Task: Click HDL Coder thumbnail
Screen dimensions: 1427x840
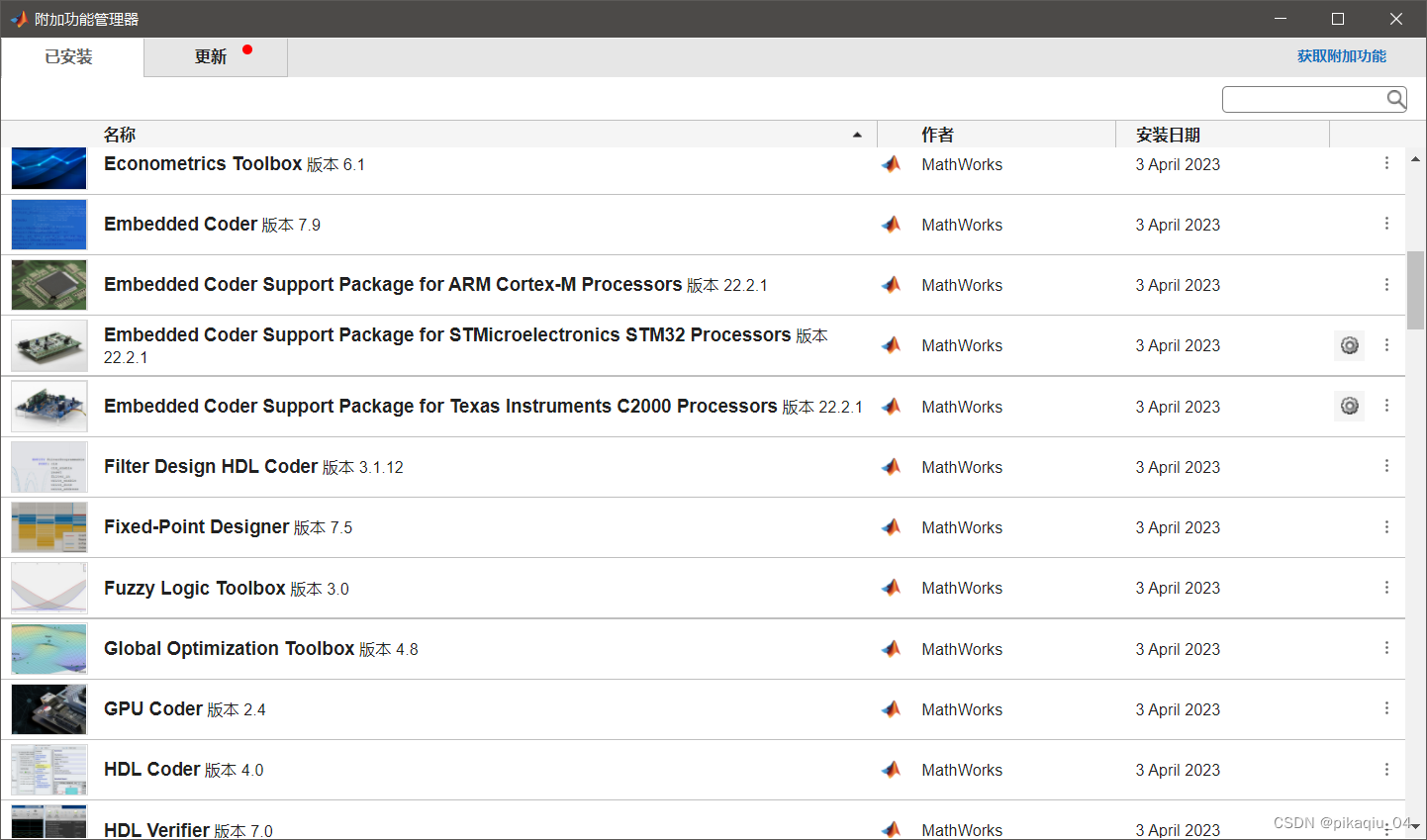Action: click(49, 770)
